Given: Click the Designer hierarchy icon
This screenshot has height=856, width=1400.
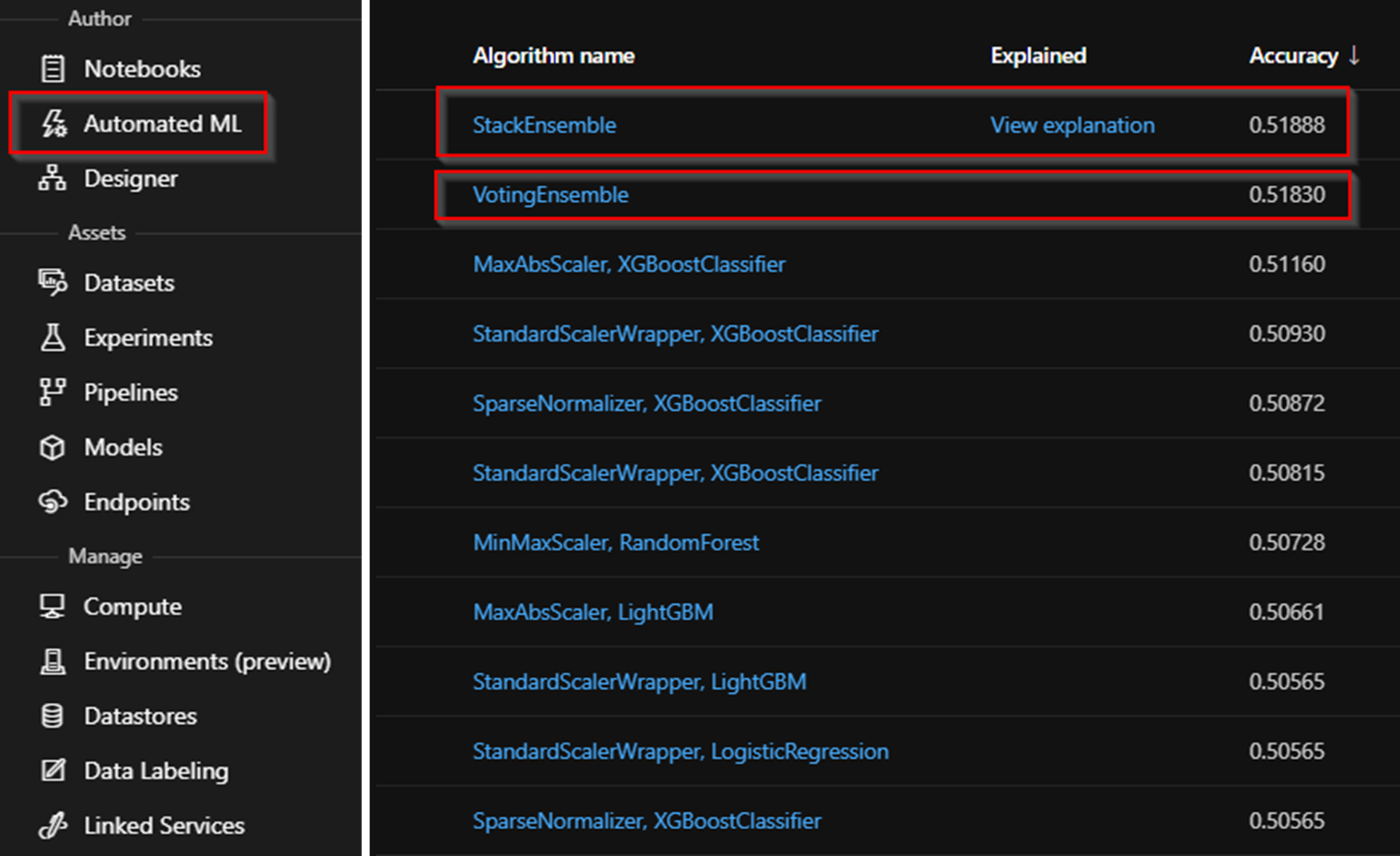Looking at the screenshot, I should 52,178.
